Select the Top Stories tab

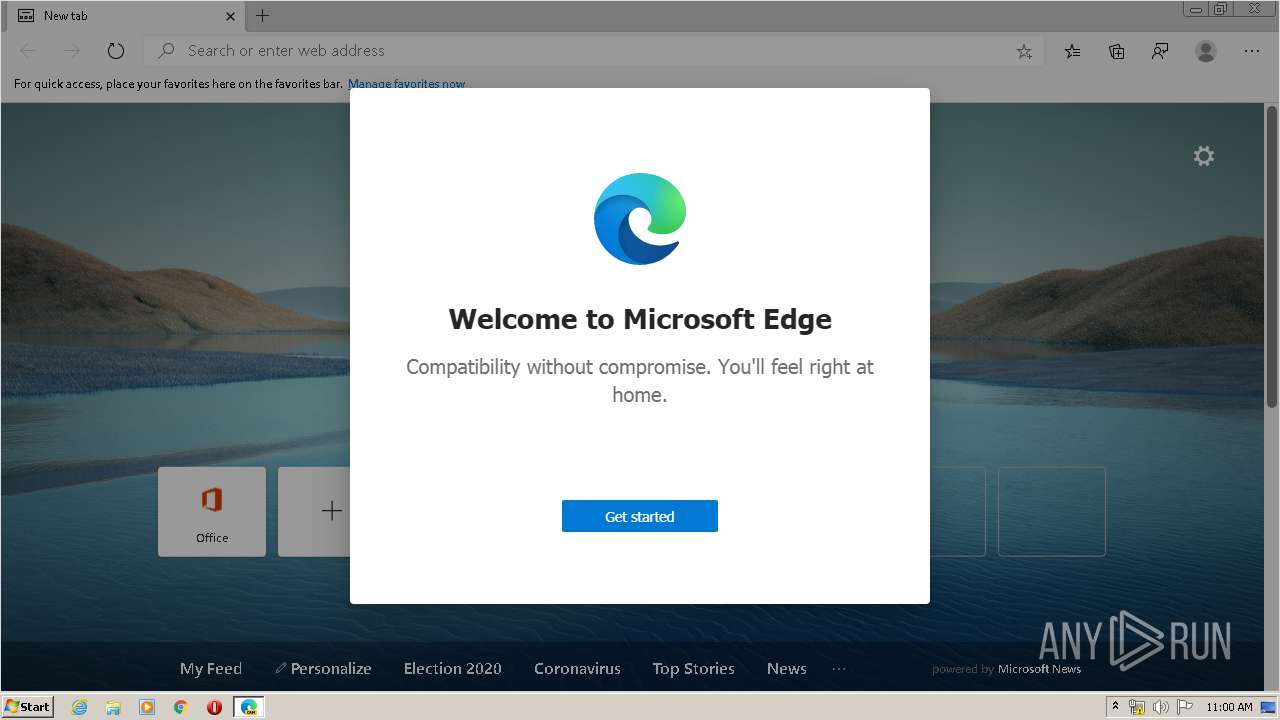tap(694, 669)
